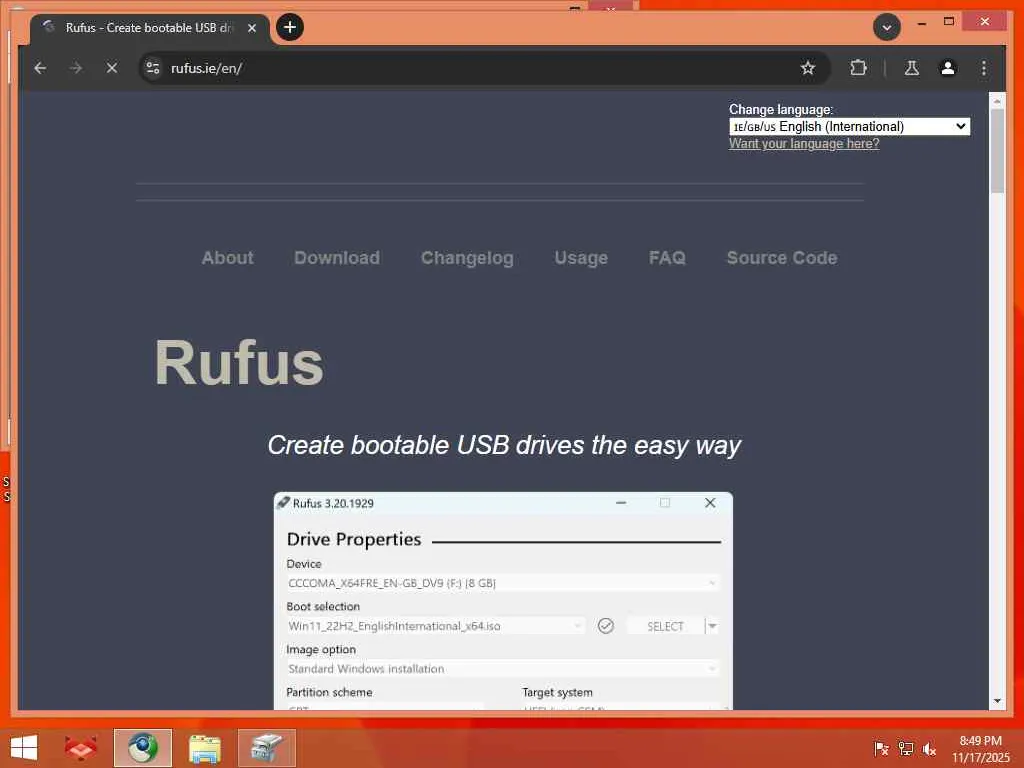Go to the Download section
Image resolution: width=1024 pixels, height=768 pixels.
coord(337,258)
